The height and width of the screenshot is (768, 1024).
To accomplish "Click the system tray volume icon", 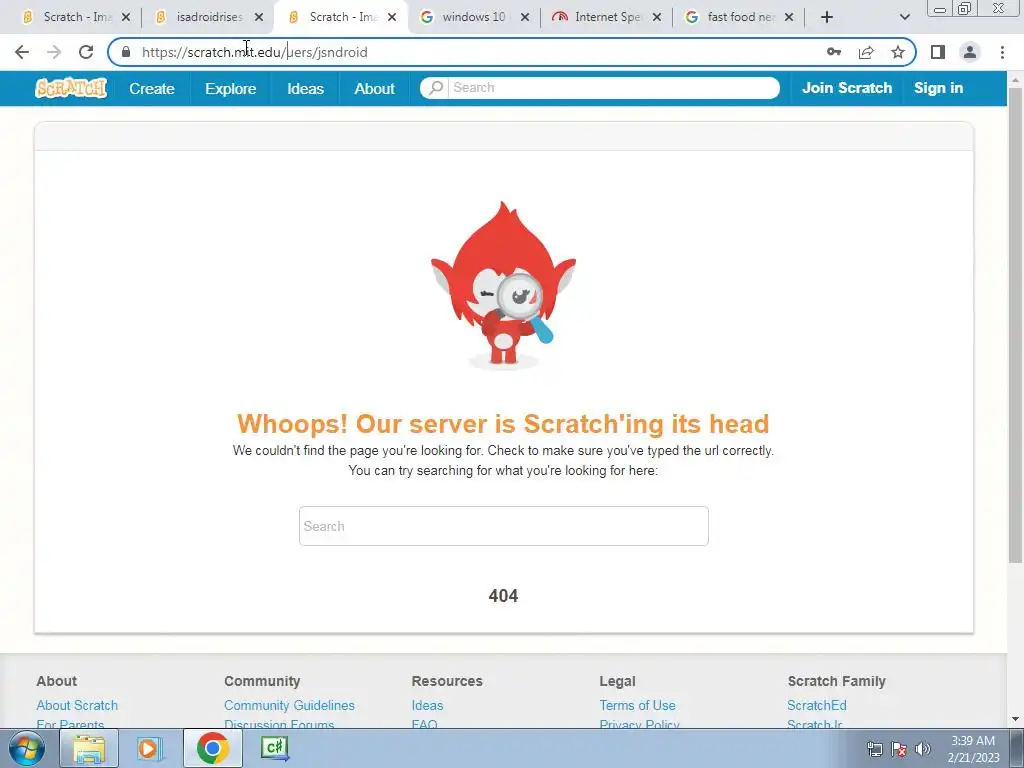I will tap(922, 749).
